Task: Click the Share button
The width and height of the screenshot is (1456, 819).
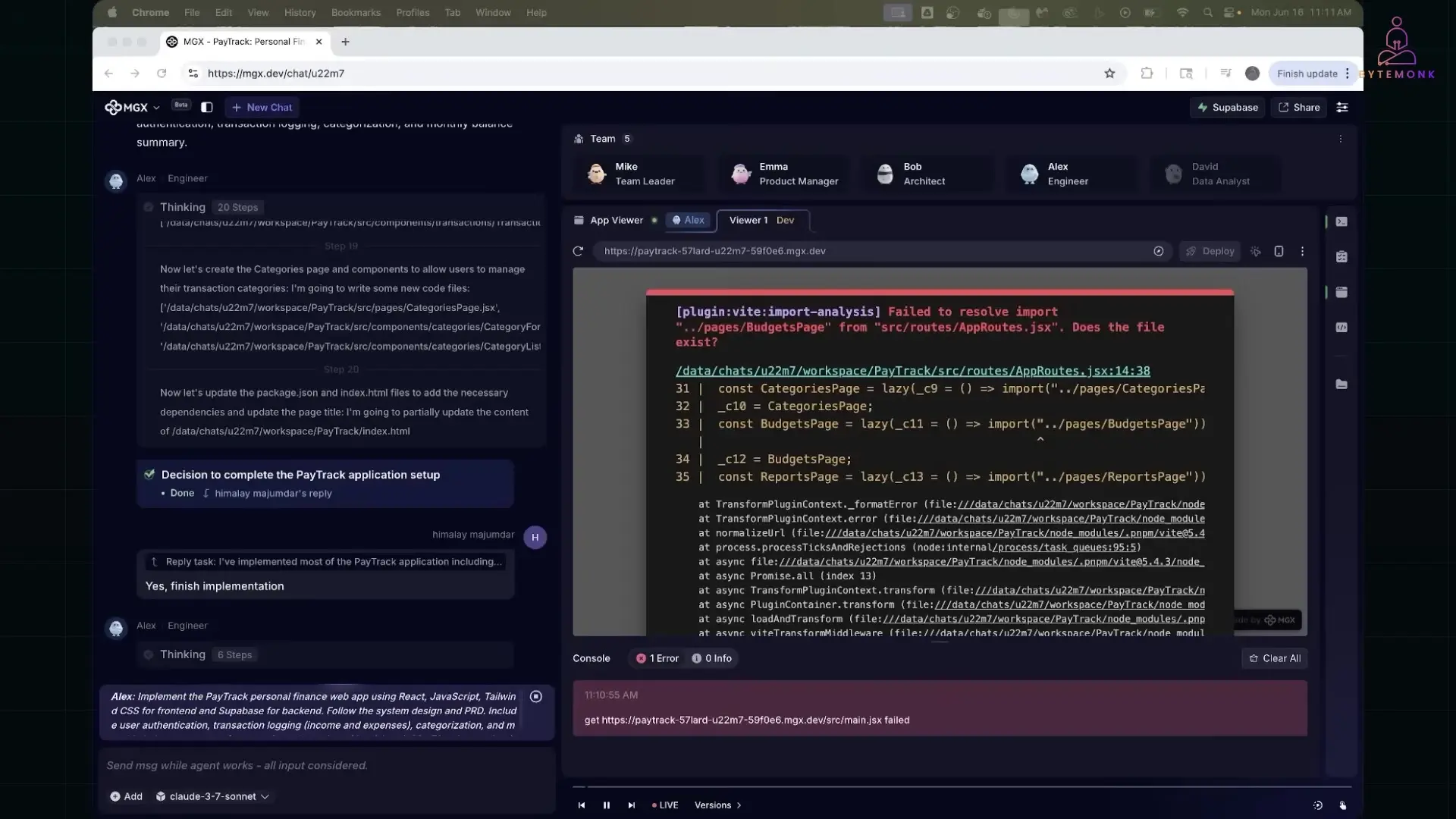Action: tap(1299, 108)
